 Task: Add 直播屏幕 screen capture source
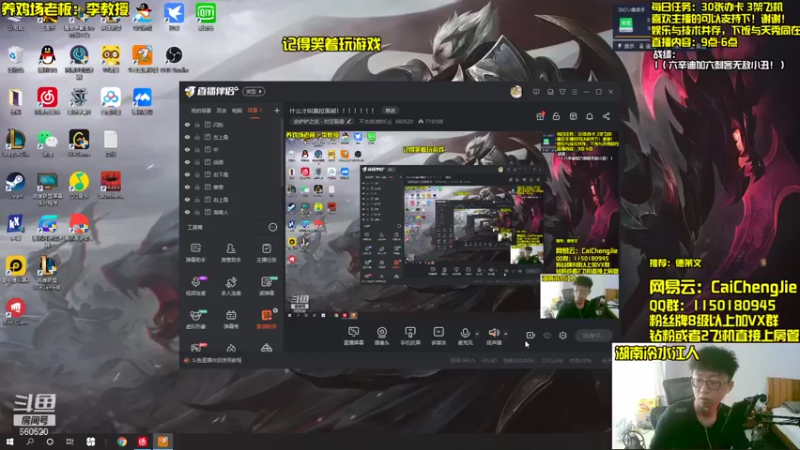(x=353, y=336)
